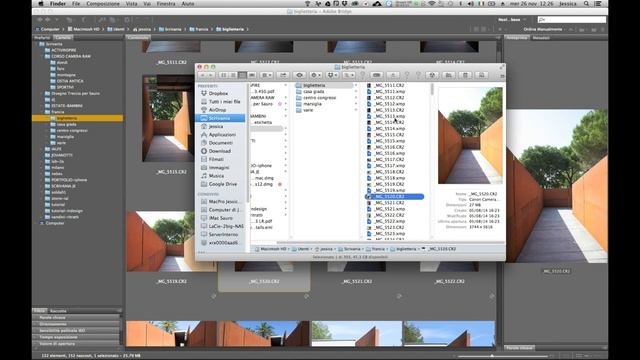Click the Spotlight search icon in menu bar
This screenshot has height=360, width=640.
[x=586, y=4]
